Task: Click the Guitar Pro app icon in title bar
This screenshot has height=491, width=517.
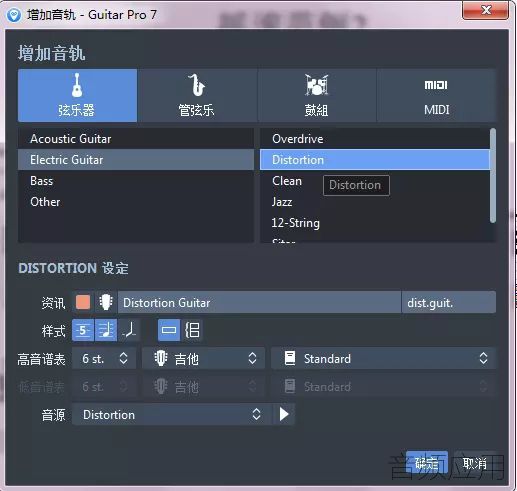Action: [14, 15]
